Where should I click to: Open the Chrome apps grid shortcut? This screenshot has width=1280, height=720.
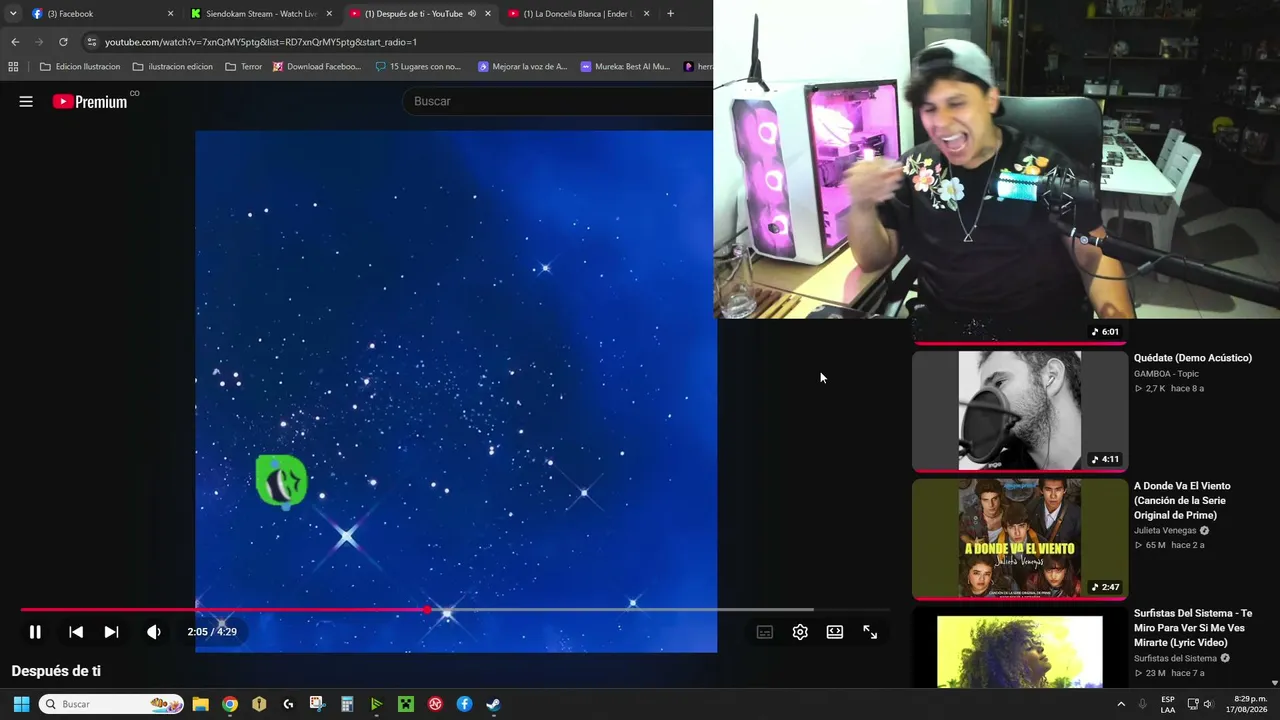[x=13, y=67]
